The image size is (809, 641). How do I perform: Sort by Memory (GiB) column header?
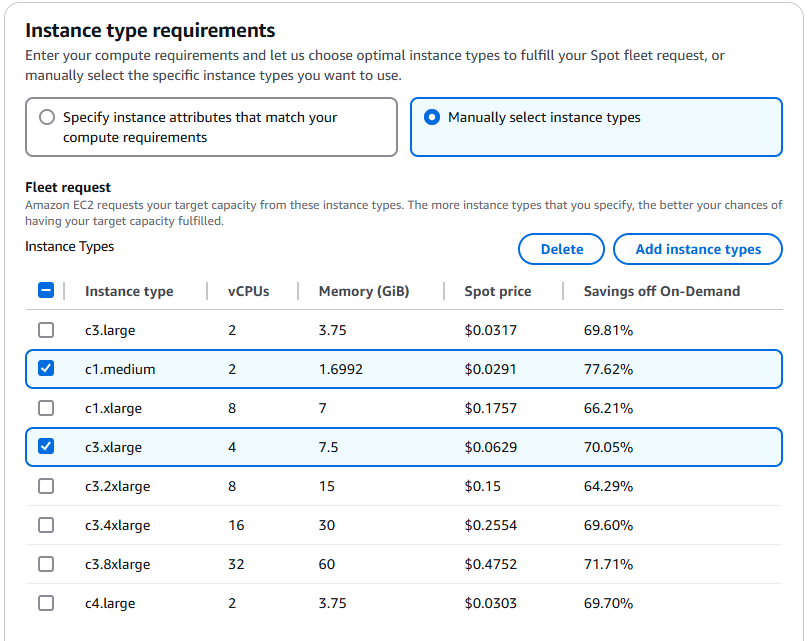pyautogui.click(x=364, y=291)
